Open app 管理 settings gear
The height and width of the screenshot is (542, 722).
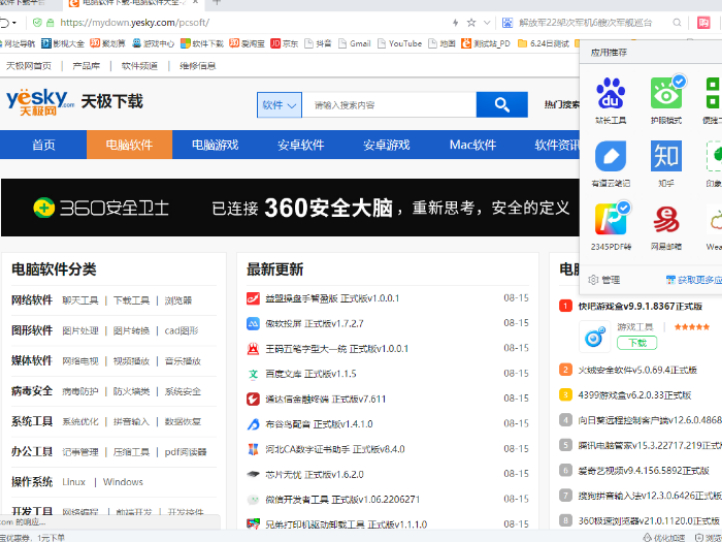point(604,280)
